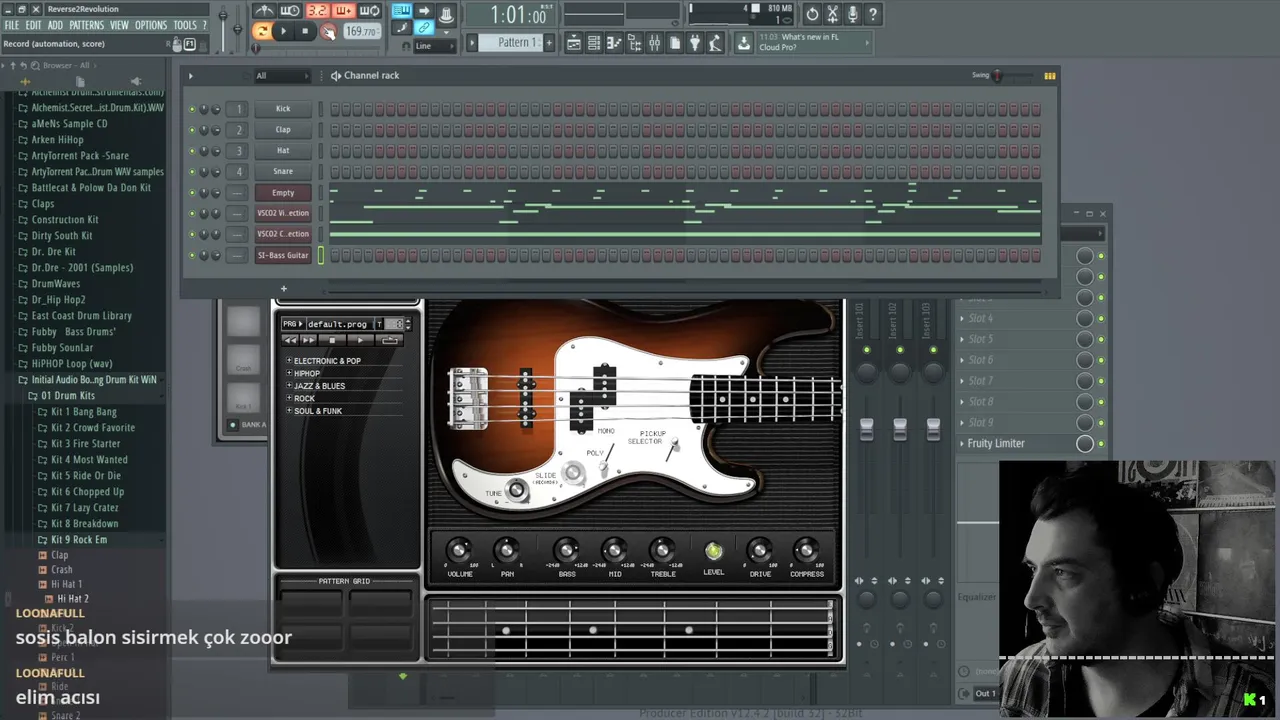
Task: Toggle the link multilink controllers icon
Action: pos(424,28)
